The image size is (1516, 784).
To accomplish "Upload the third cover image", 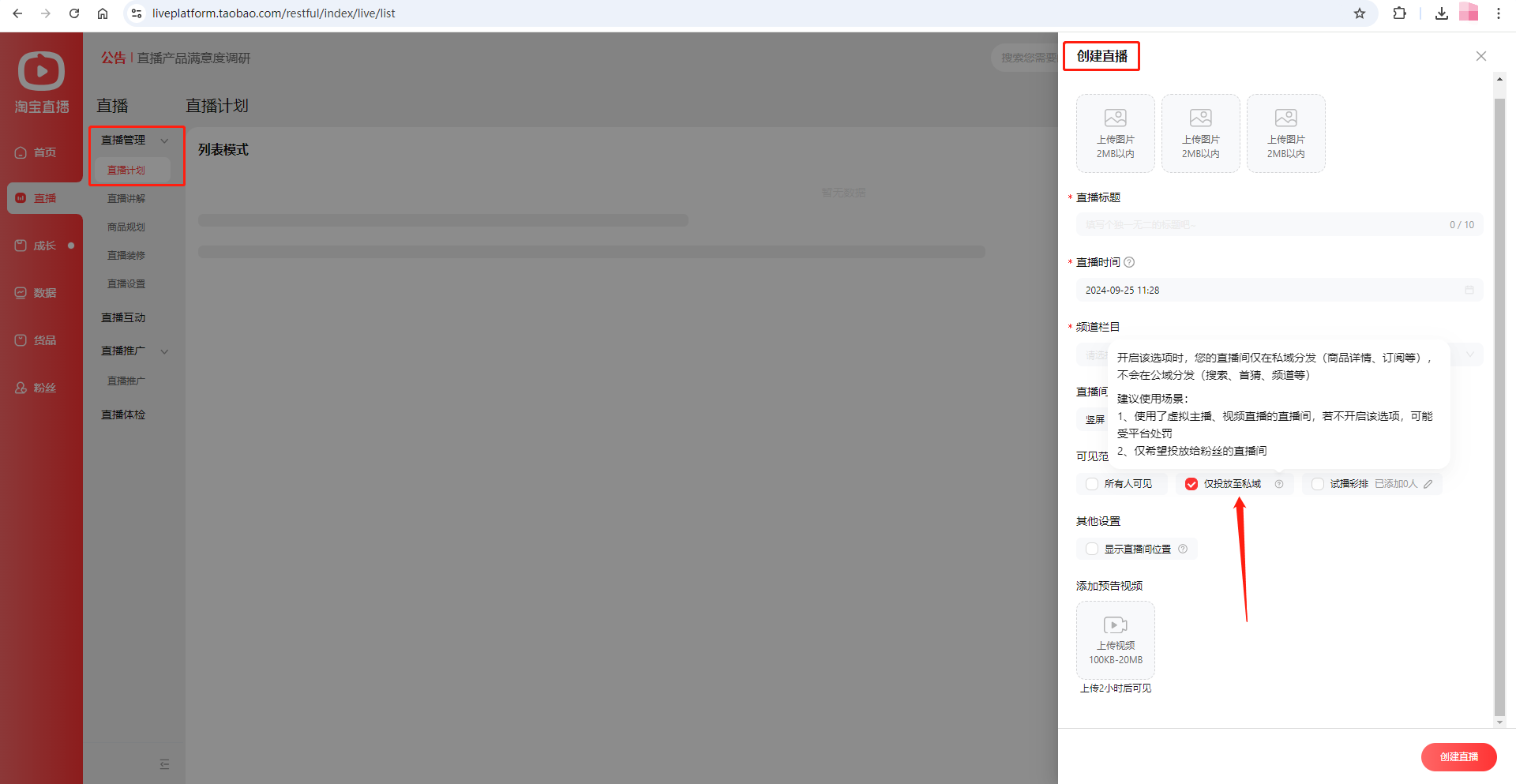I will coord(1285,133).
